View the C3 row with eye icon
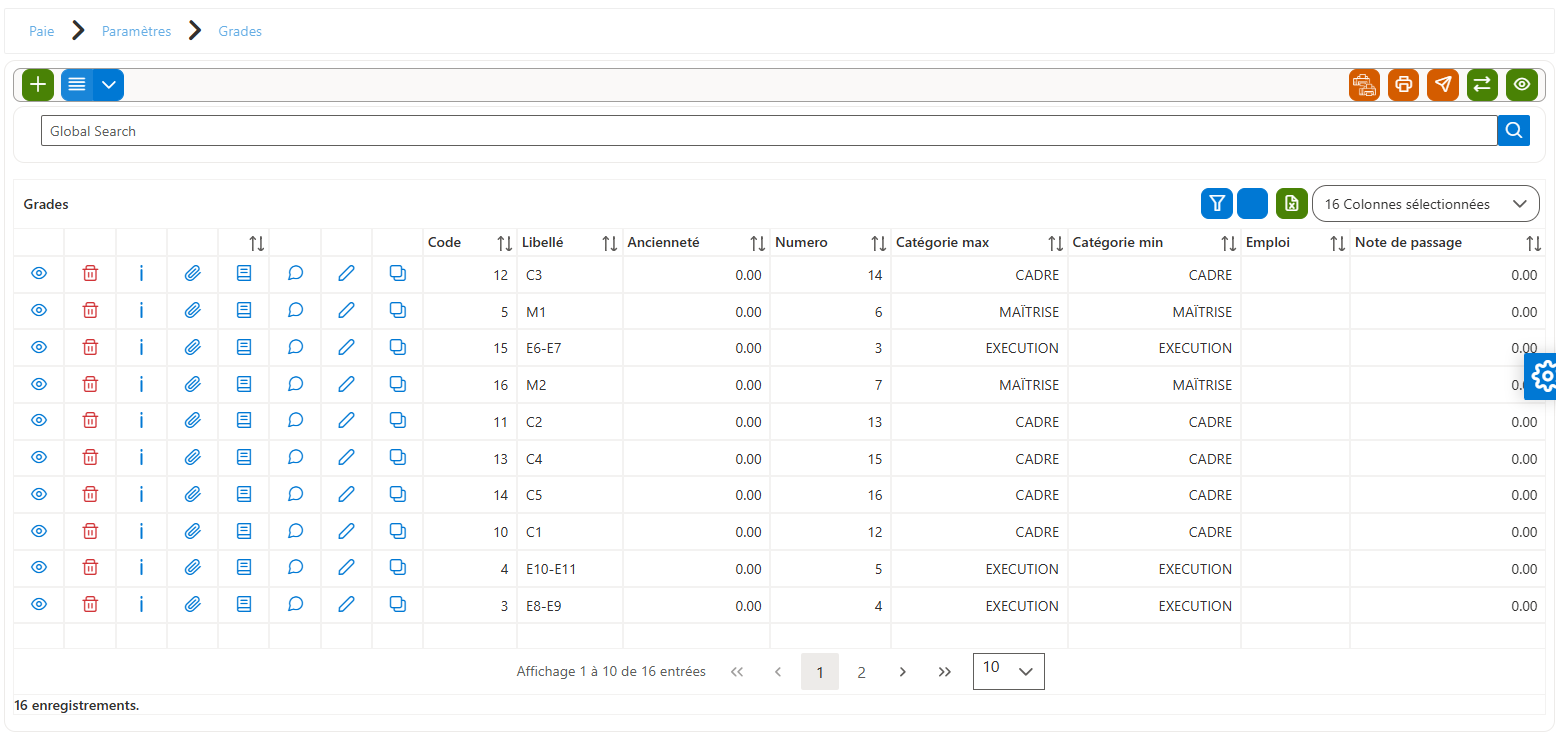Image resolution: width=1556 pixels, height=733 pixels. pos(39,274)
